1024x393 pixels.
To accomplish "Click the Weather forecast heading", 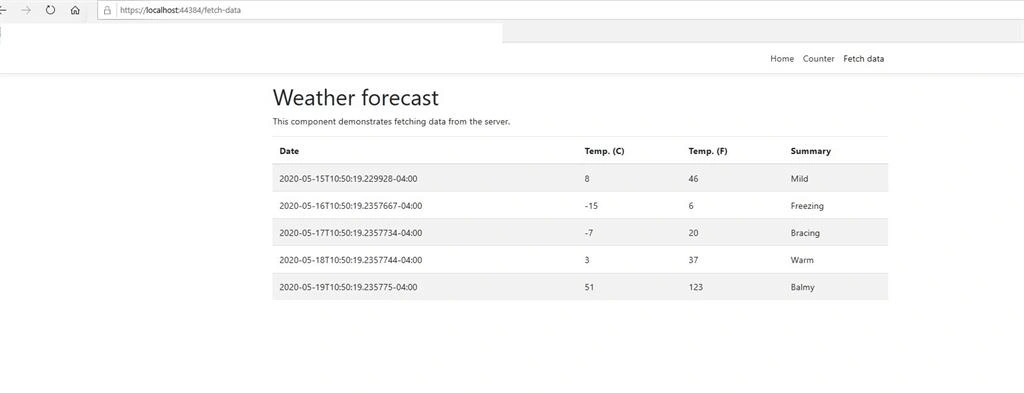I will pyautogui.click(x=355, y=98).
